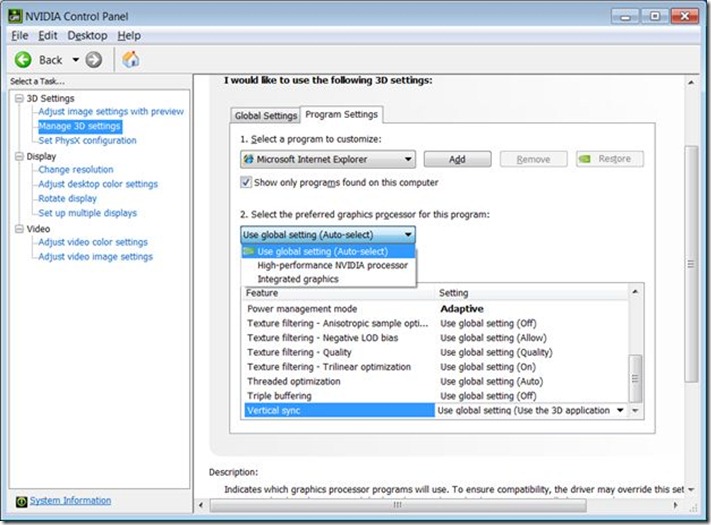Screen dimensions: 711x525
Task: Close the NVIDIA Control Panel window
Action: tap(685, 17)
